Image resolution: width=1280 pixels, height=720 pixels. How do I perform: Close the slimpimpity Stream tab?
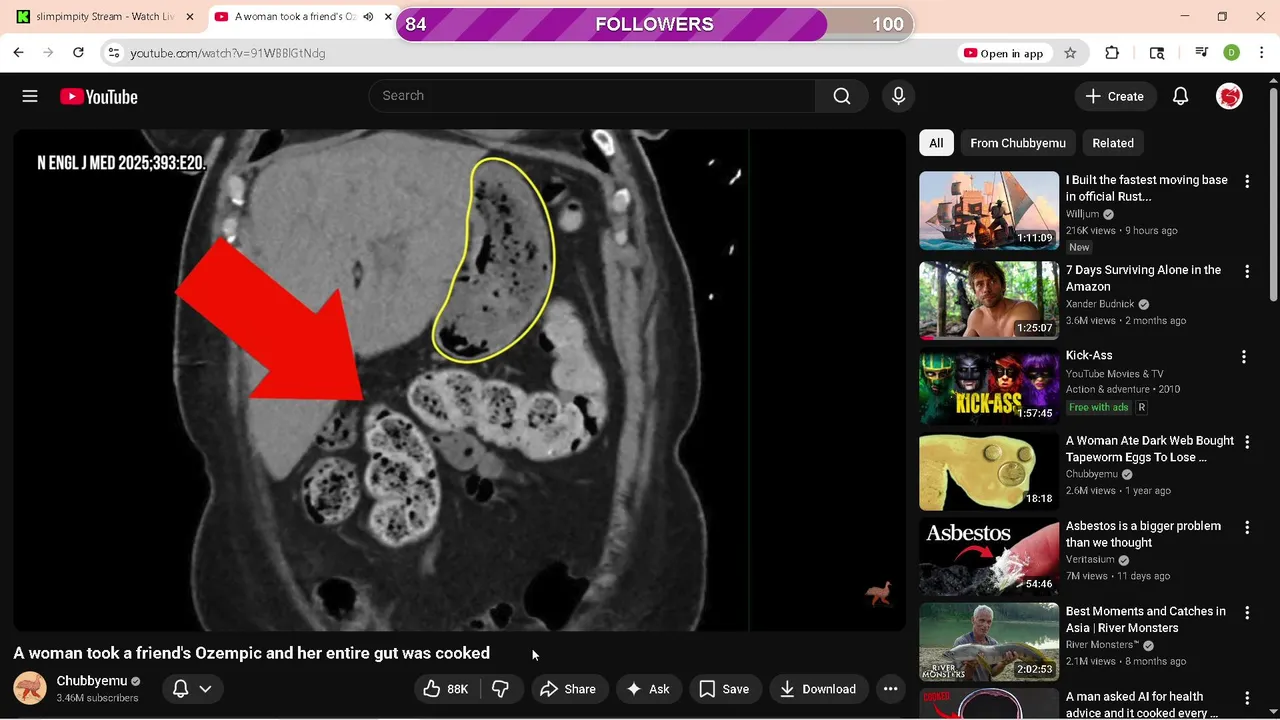tap(190, 17)
